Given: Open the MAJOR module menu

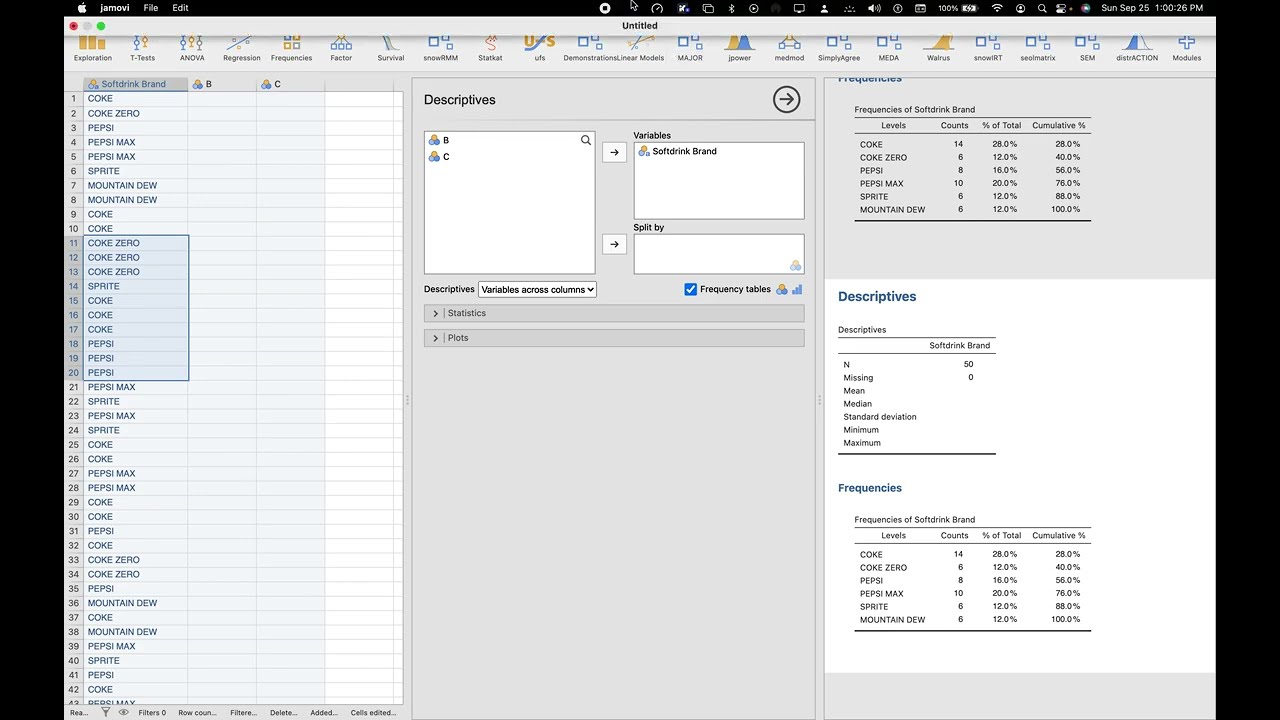Looking at the screenshot, I should (x=690, y=49).
